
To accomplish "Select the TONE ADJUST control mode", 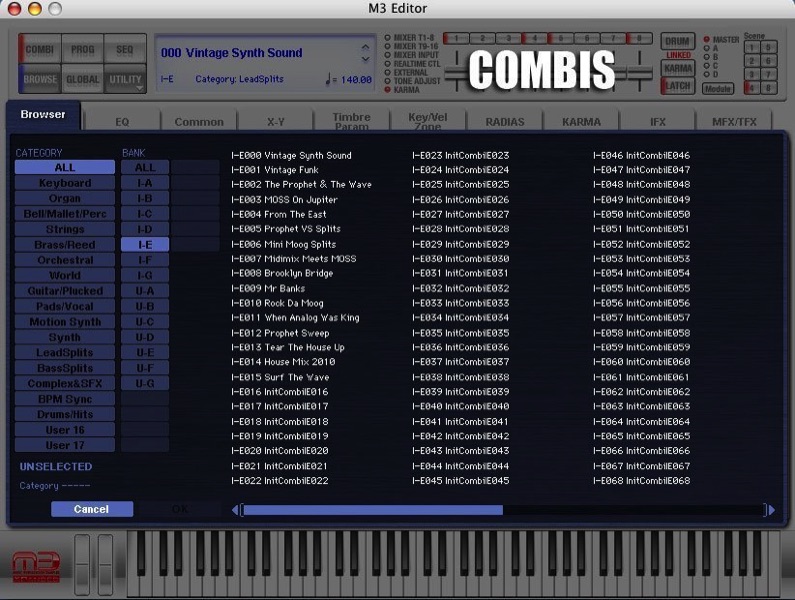I will (387, 81).
